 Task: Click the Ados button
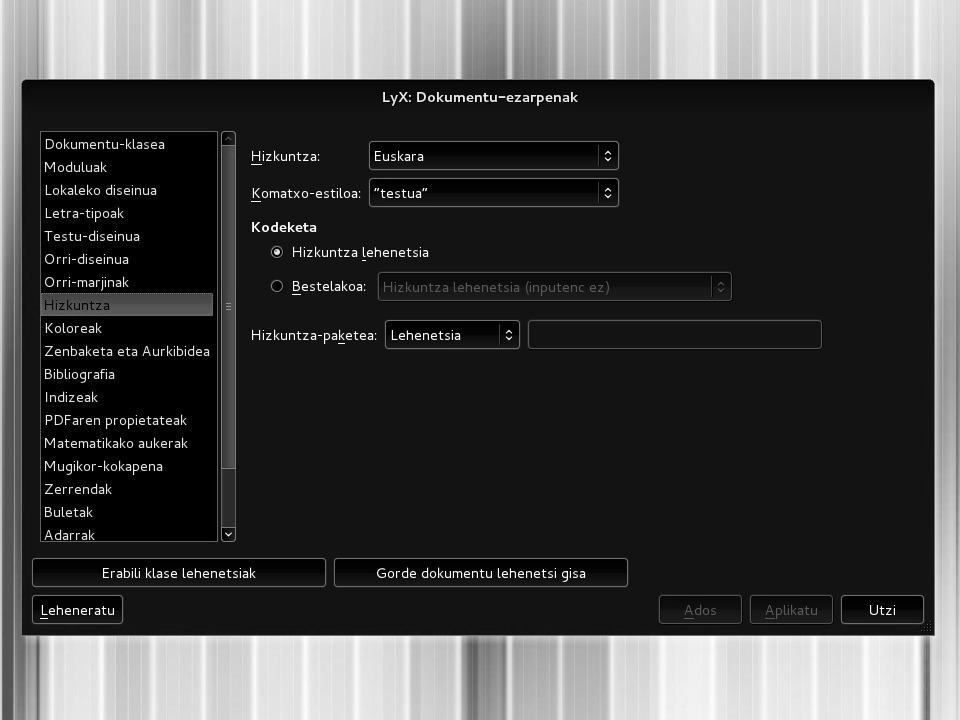pyautogui.click(x=700, y=610)
